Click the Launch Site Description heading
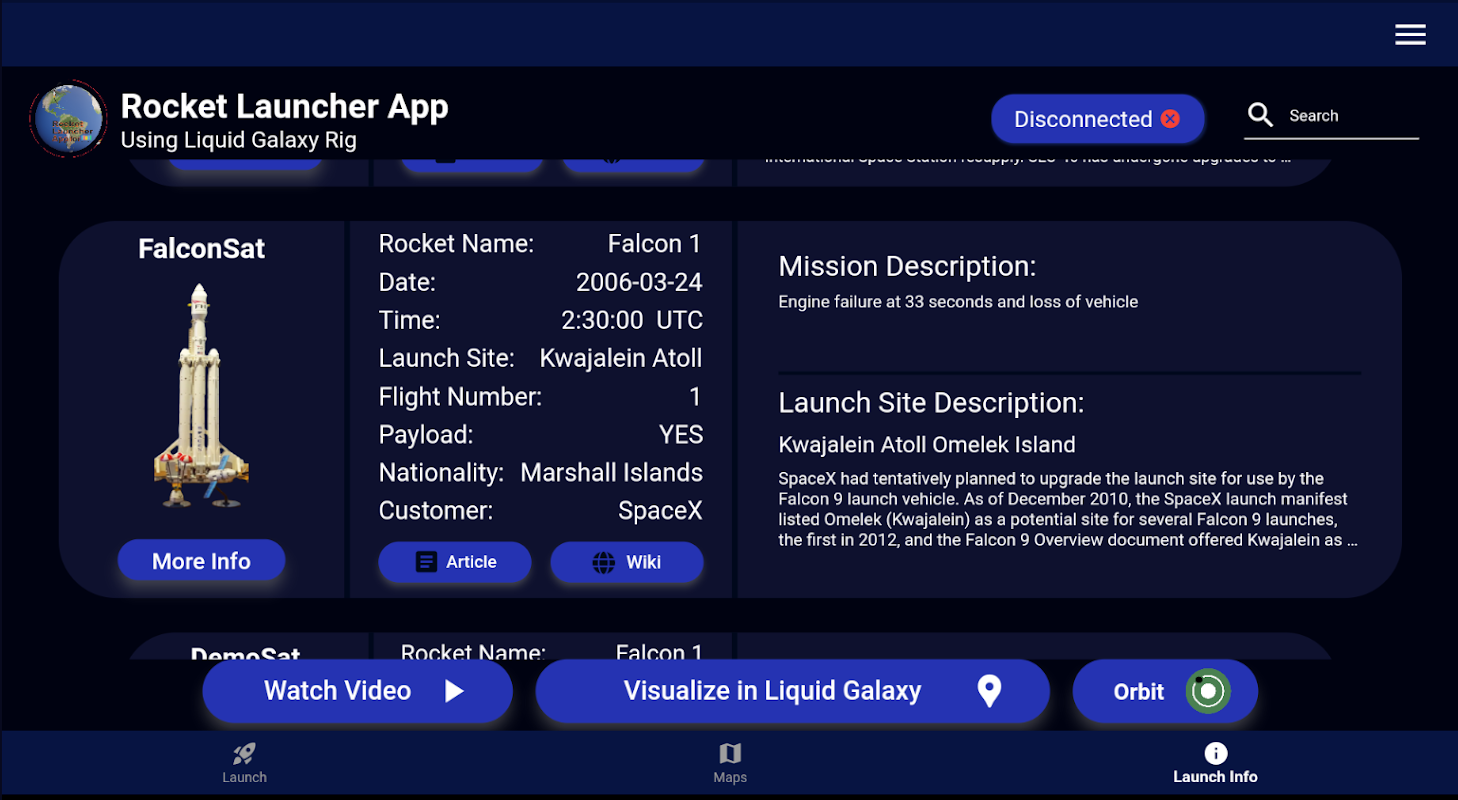This screenshot has width=1458, height=800. [x=931, y=403]
